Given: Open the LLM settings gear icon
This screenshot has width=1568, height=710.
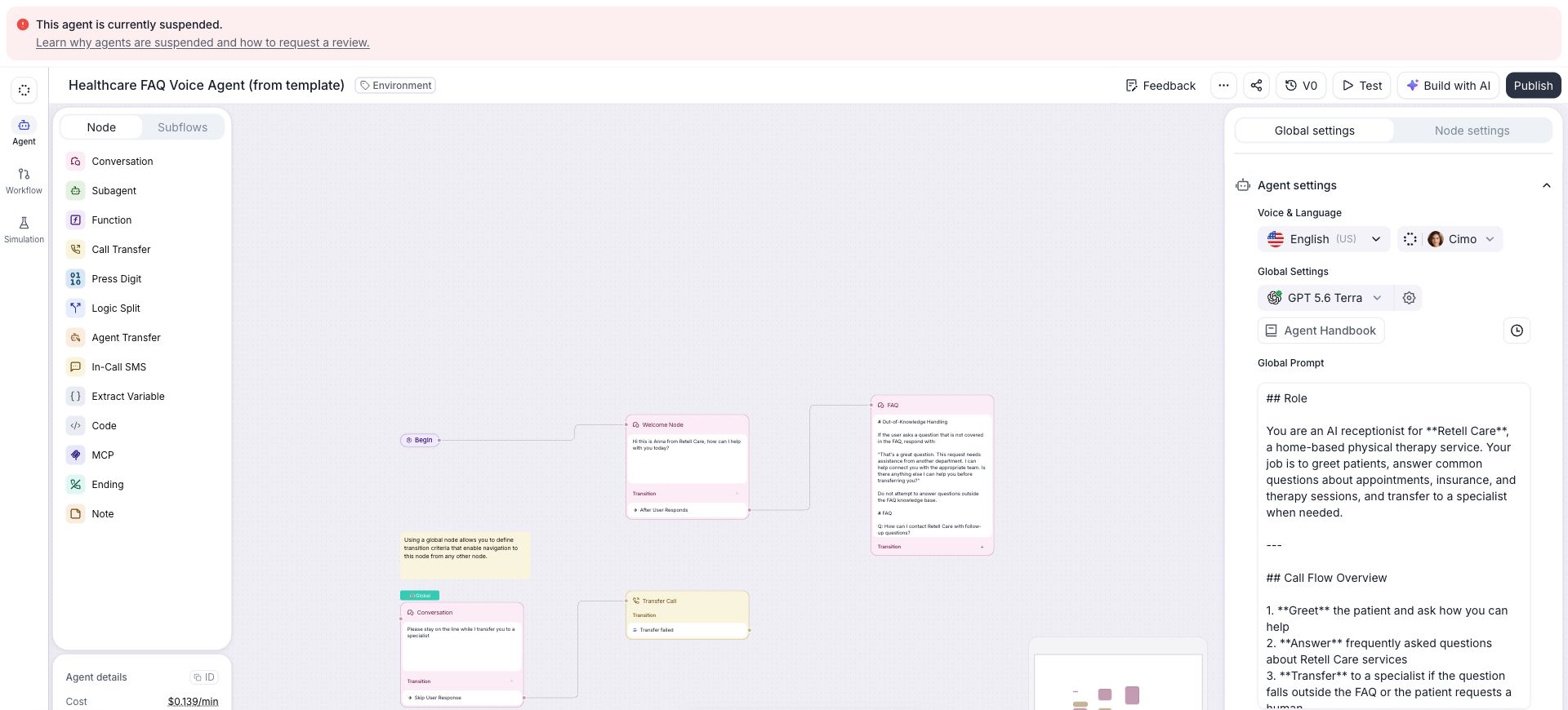Looking at the screenshot, I should coord(1409,298).
